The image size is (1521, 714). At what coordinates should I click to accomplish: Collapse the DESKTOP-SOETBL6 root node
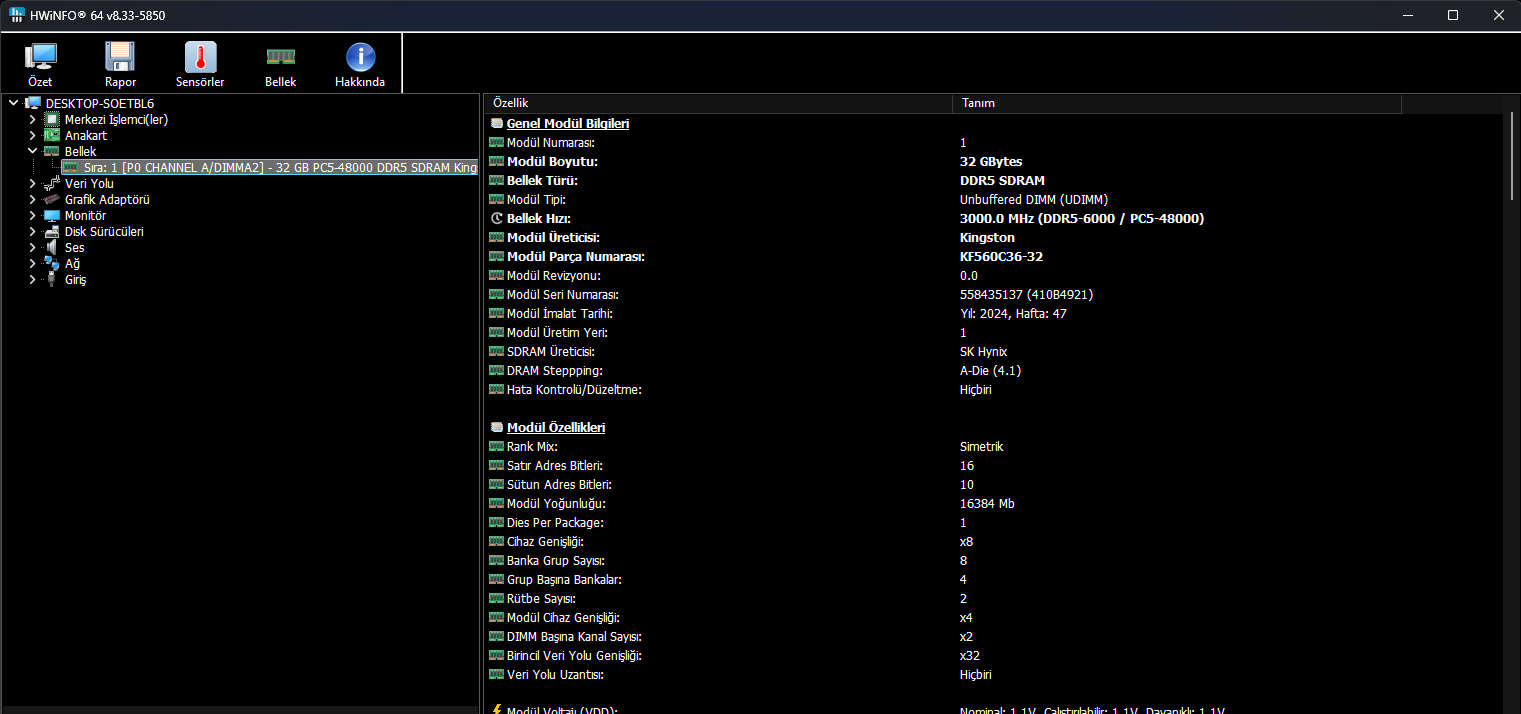[13, 103]
